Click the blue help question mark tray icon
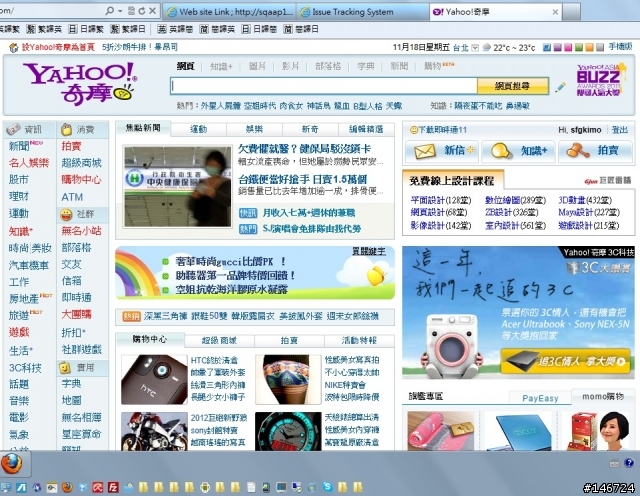Image resolution: width=640 pixels, height=496 pixels. pos(629,463)
